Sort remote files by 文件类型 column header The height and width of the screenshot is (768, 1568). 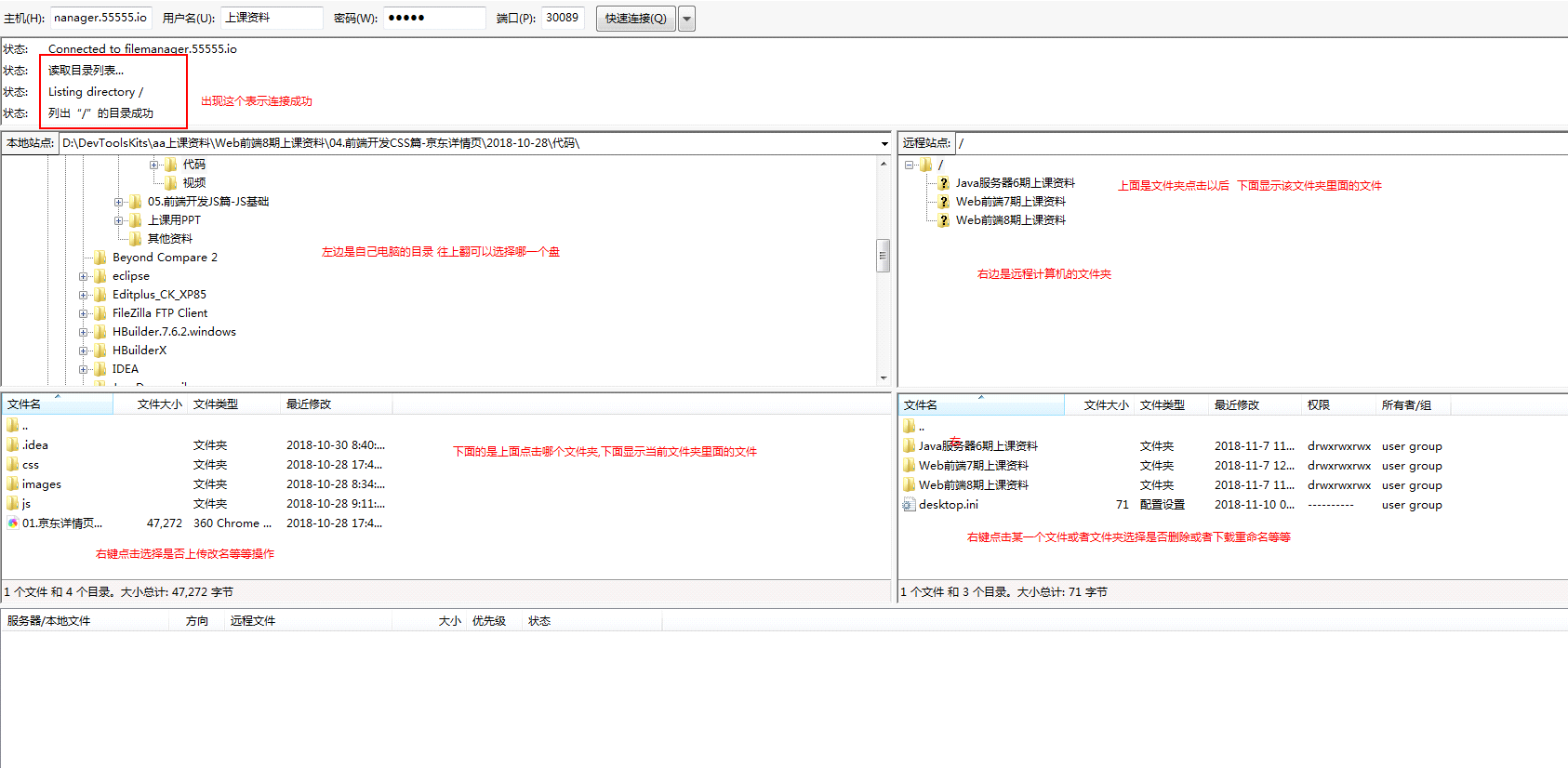[1171, 405]
